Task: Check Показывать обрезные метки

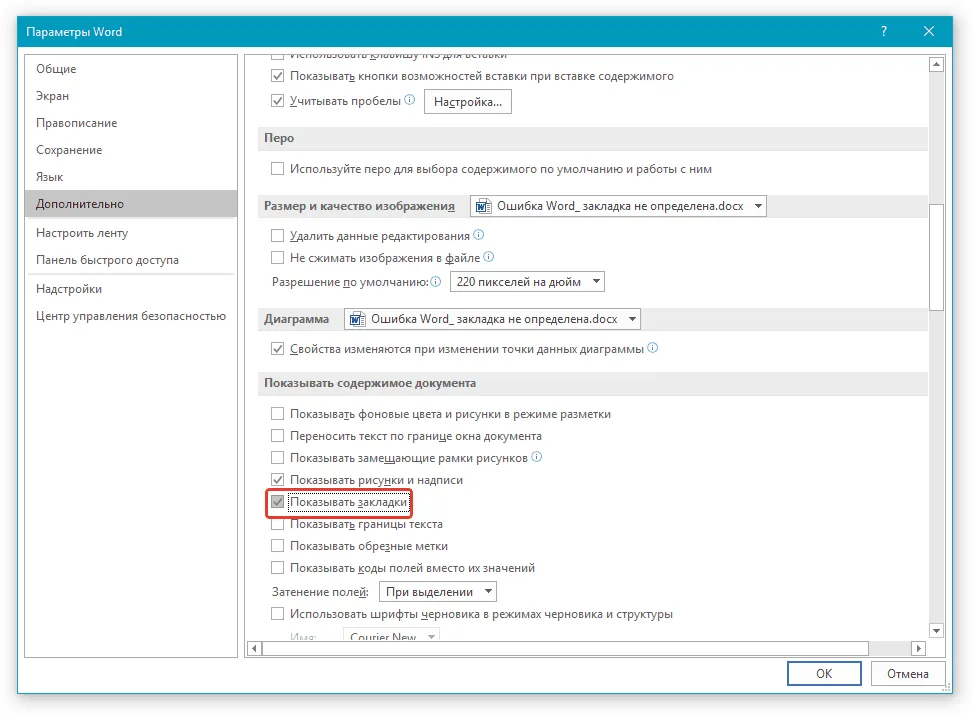Action: [x=278, y=546]
